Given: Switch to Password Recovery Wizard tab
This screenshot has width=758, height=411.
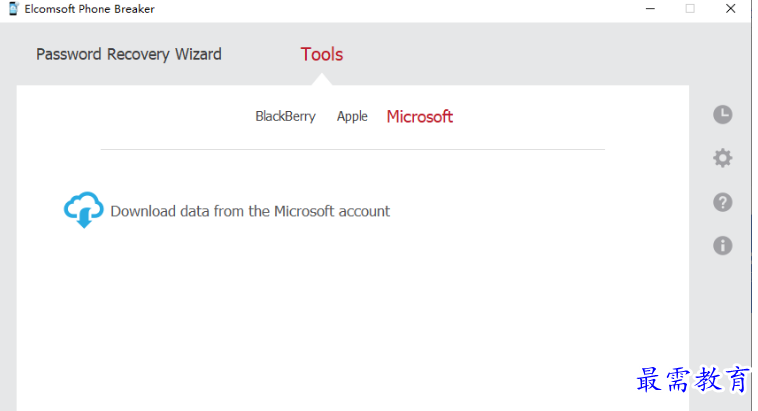Looking at the screenshot, I should click(129, 54).
